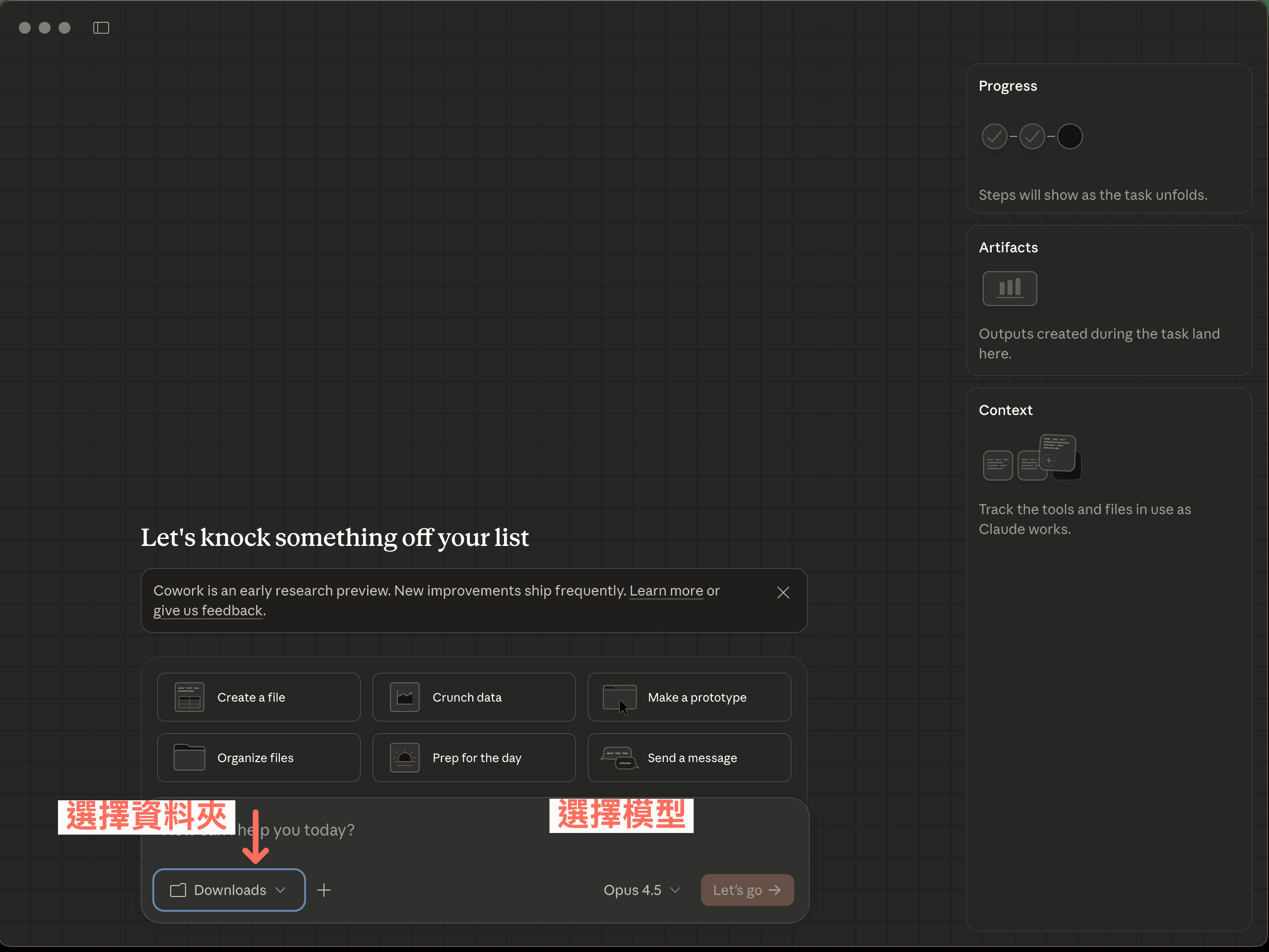Screen dimensions: 1269x952
Task: Click the chevron beside Opus 4.5
Action: coord(675,890)
